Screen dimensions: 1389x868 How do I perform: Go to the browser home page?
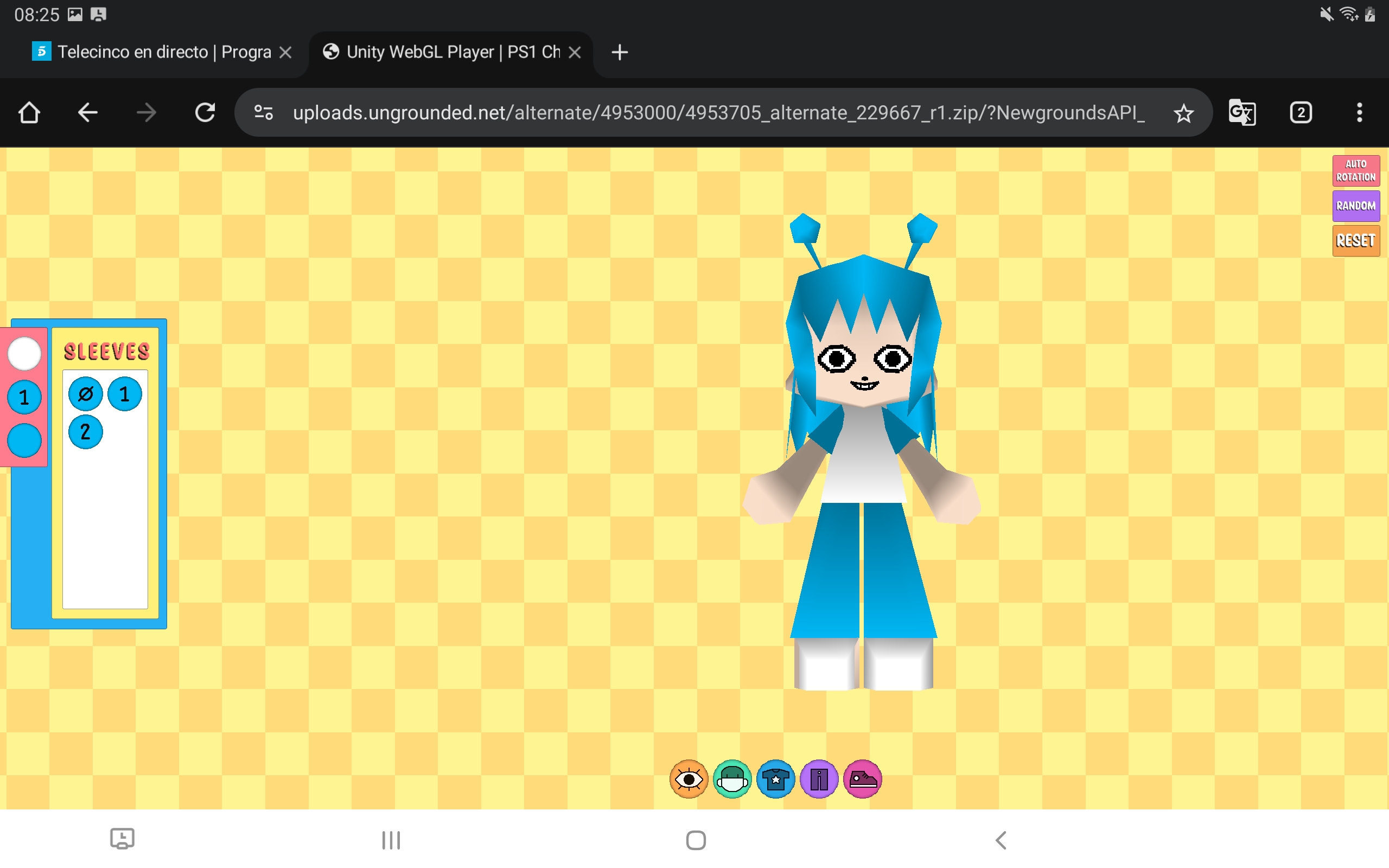[29, 112]
